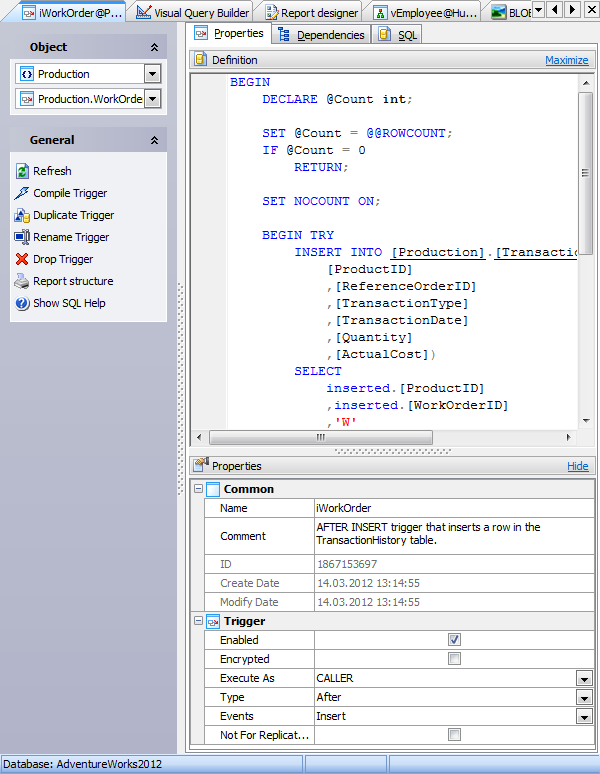The image size is (600, 774).
Task: Toggle the Encrypted checkbox
Action: [x=454, y=658]
